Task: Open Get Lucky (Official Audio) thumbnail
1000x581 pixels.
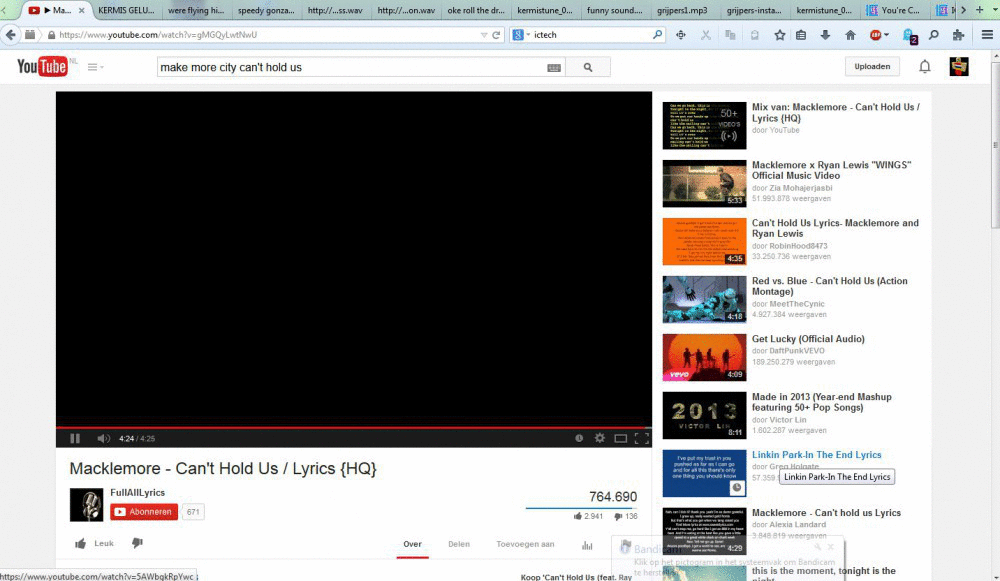Action: [x=704, y=357]
